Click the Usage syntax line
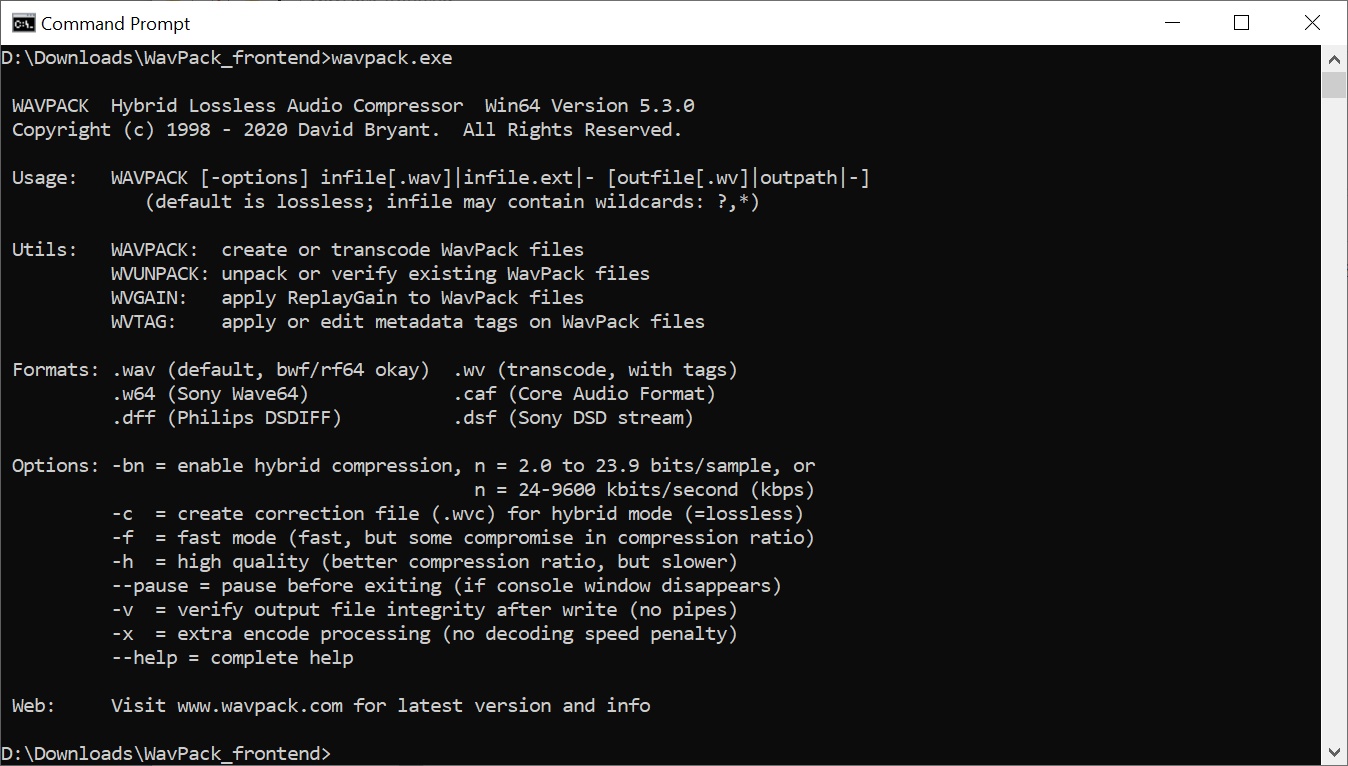The width and height of the screenshot is (1348, 766). pyautogui.click(x=490, y=178)
